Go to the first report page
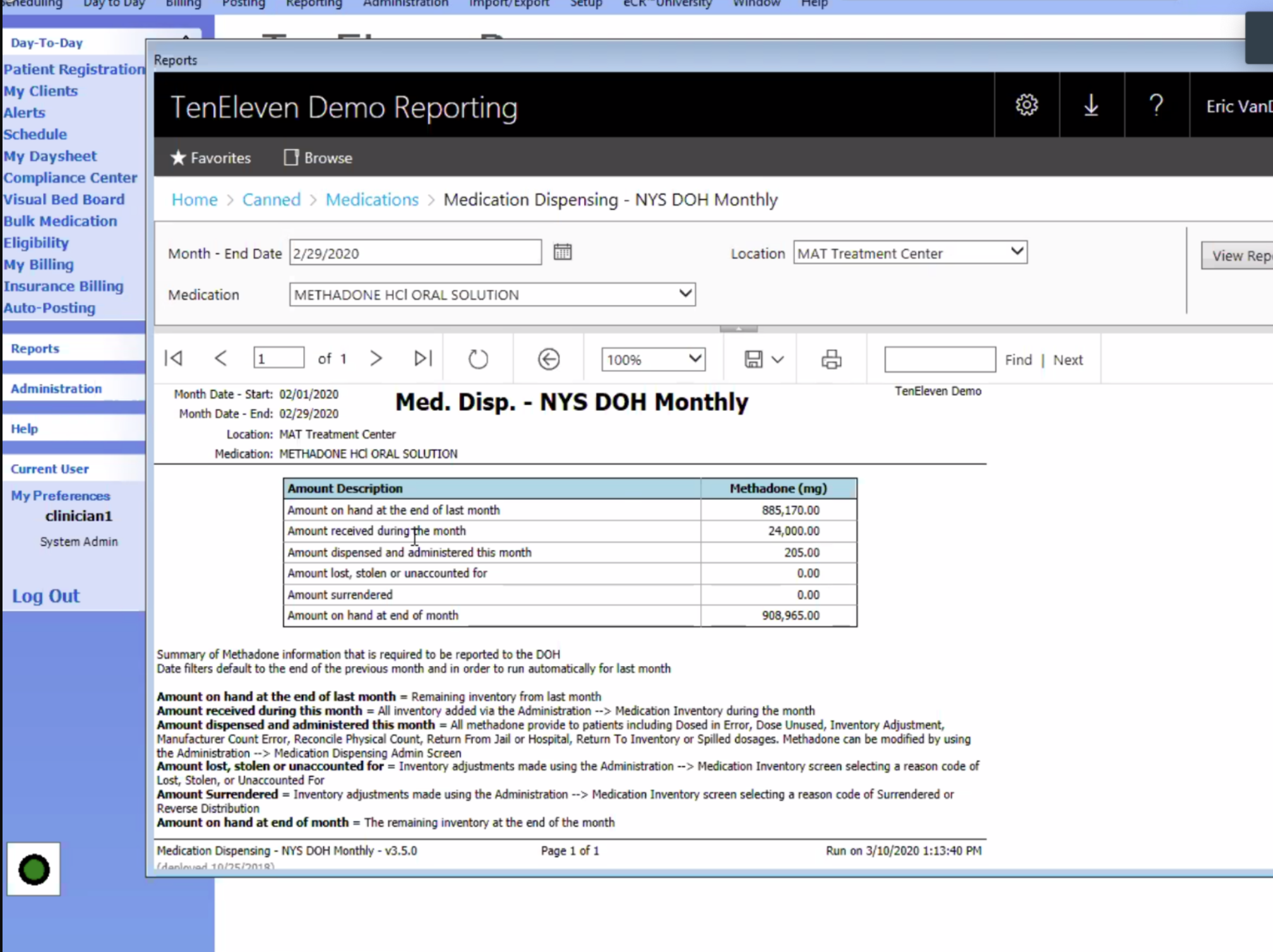Viewport: 1273px width, 952px height. [174, 359]
